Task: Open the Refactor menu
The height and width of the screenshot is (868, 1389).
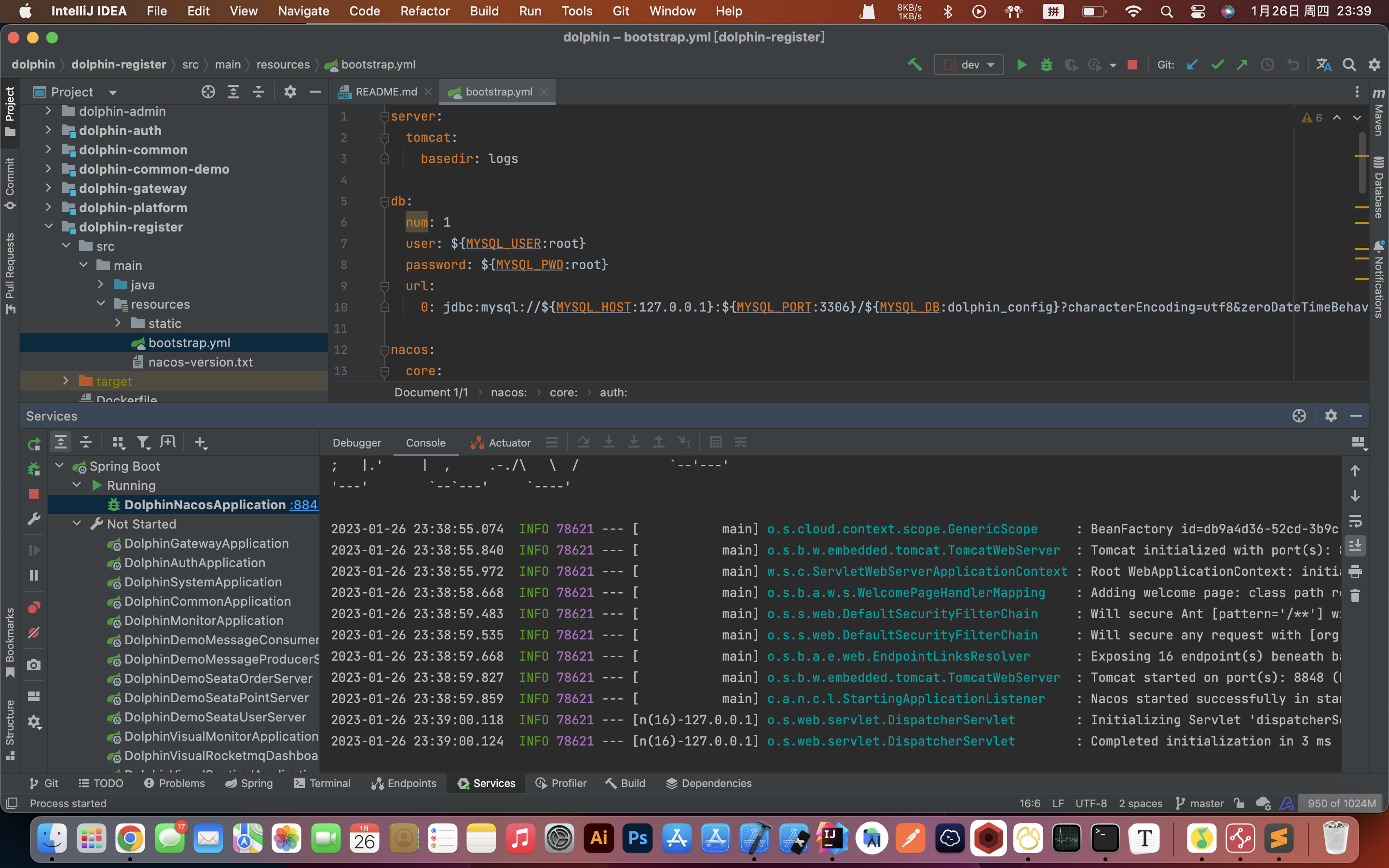Action: (424, 11)
